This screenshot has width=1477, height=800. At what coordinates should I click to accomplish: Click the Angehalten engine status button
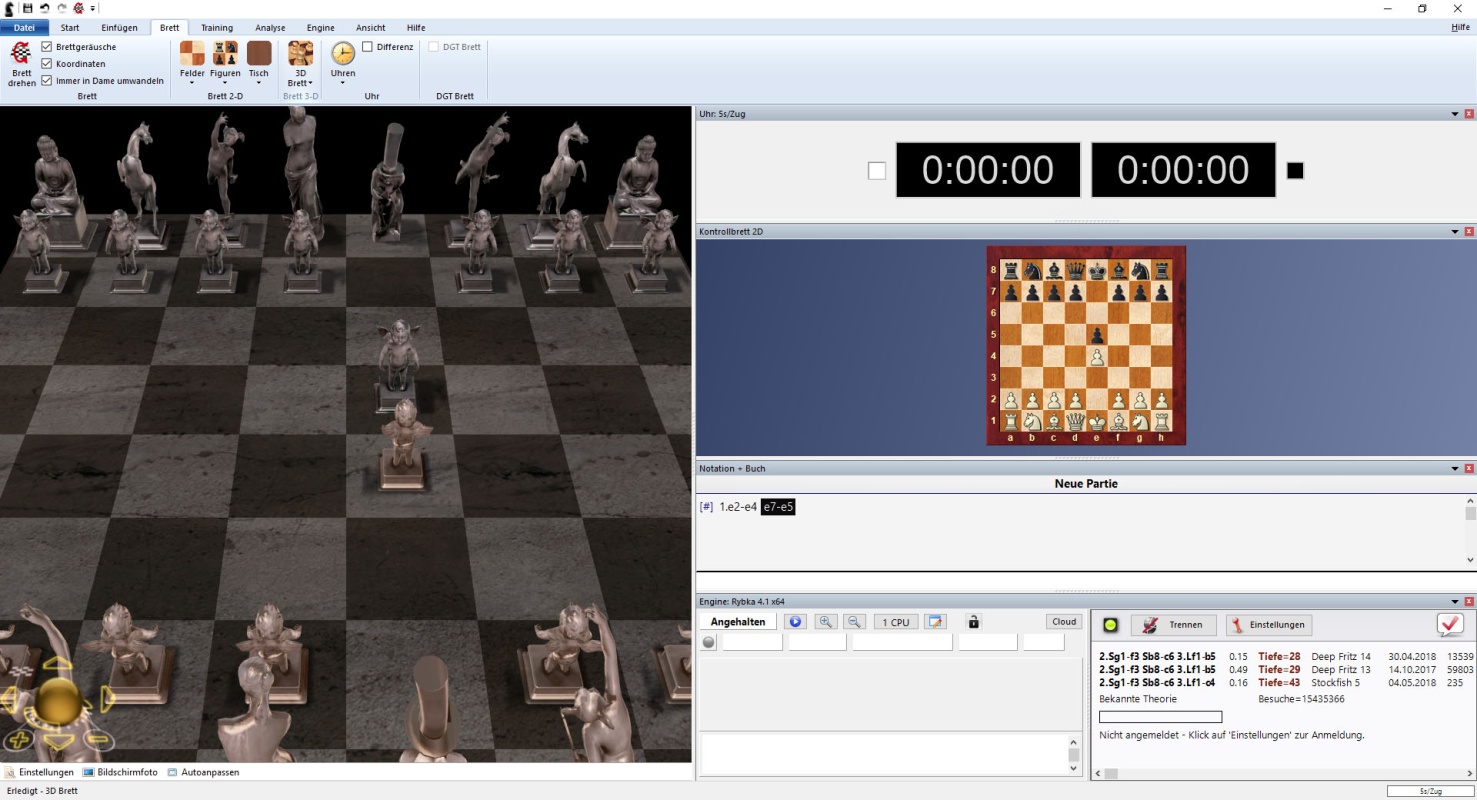(738, 622)
